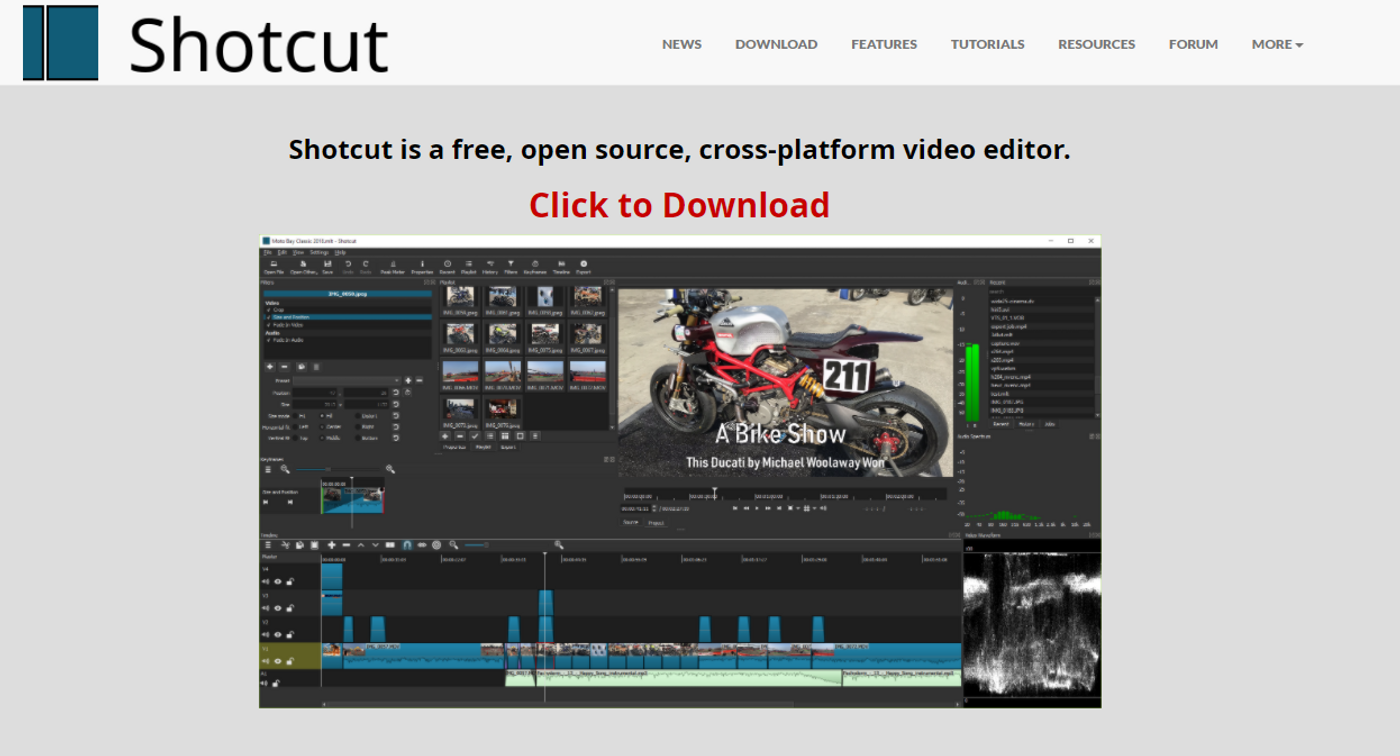The image size is (1400, 756).
Task: Click the red Click to Download link
Action: coord(679,204)
